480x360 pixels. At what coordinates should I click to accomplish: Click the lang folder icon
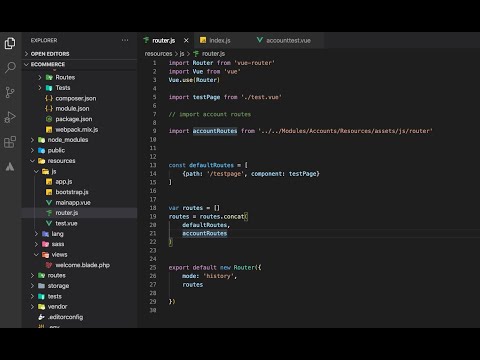point(45,234)
